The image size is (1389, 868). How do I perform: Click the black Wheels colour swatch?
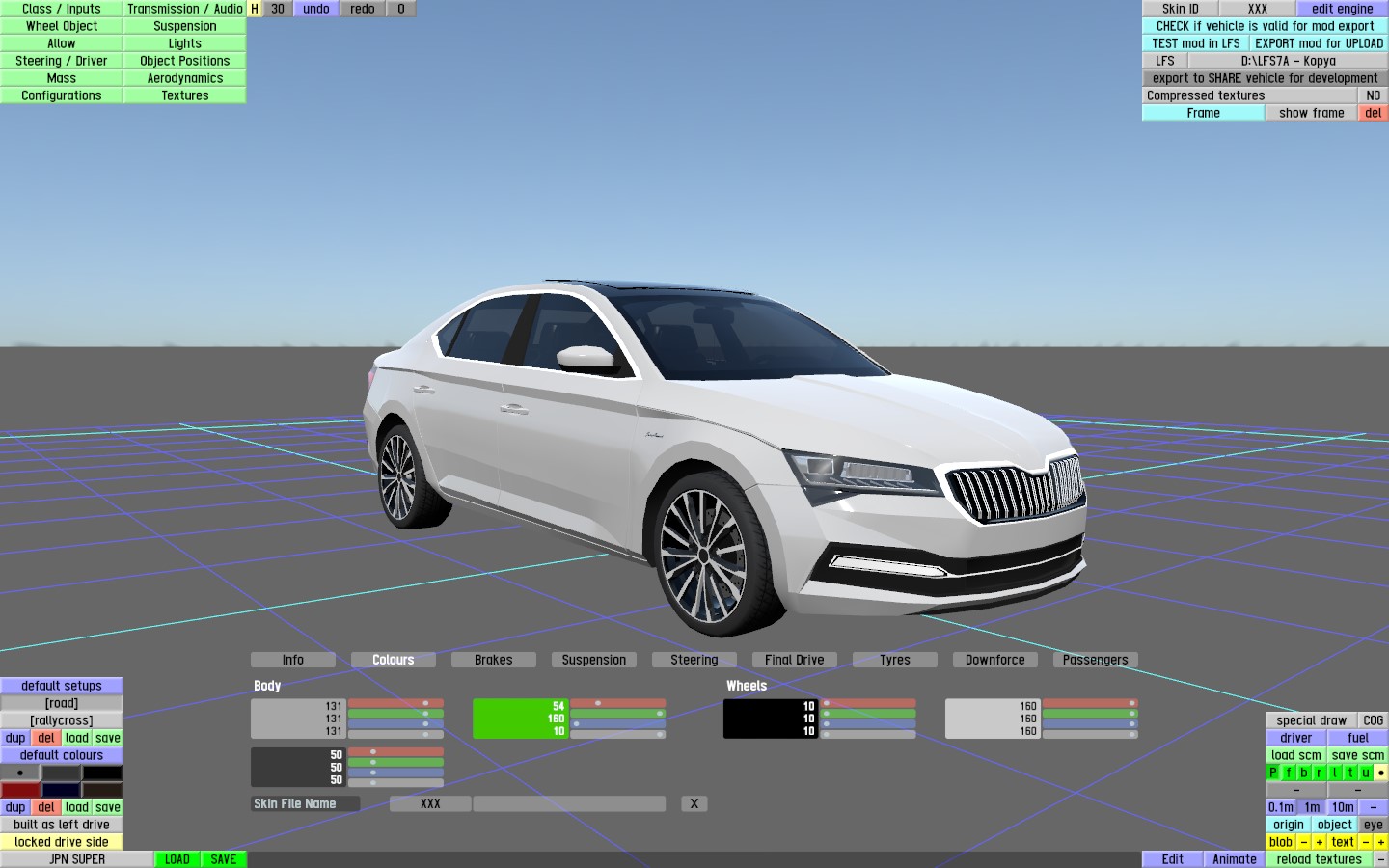(770, 719)
